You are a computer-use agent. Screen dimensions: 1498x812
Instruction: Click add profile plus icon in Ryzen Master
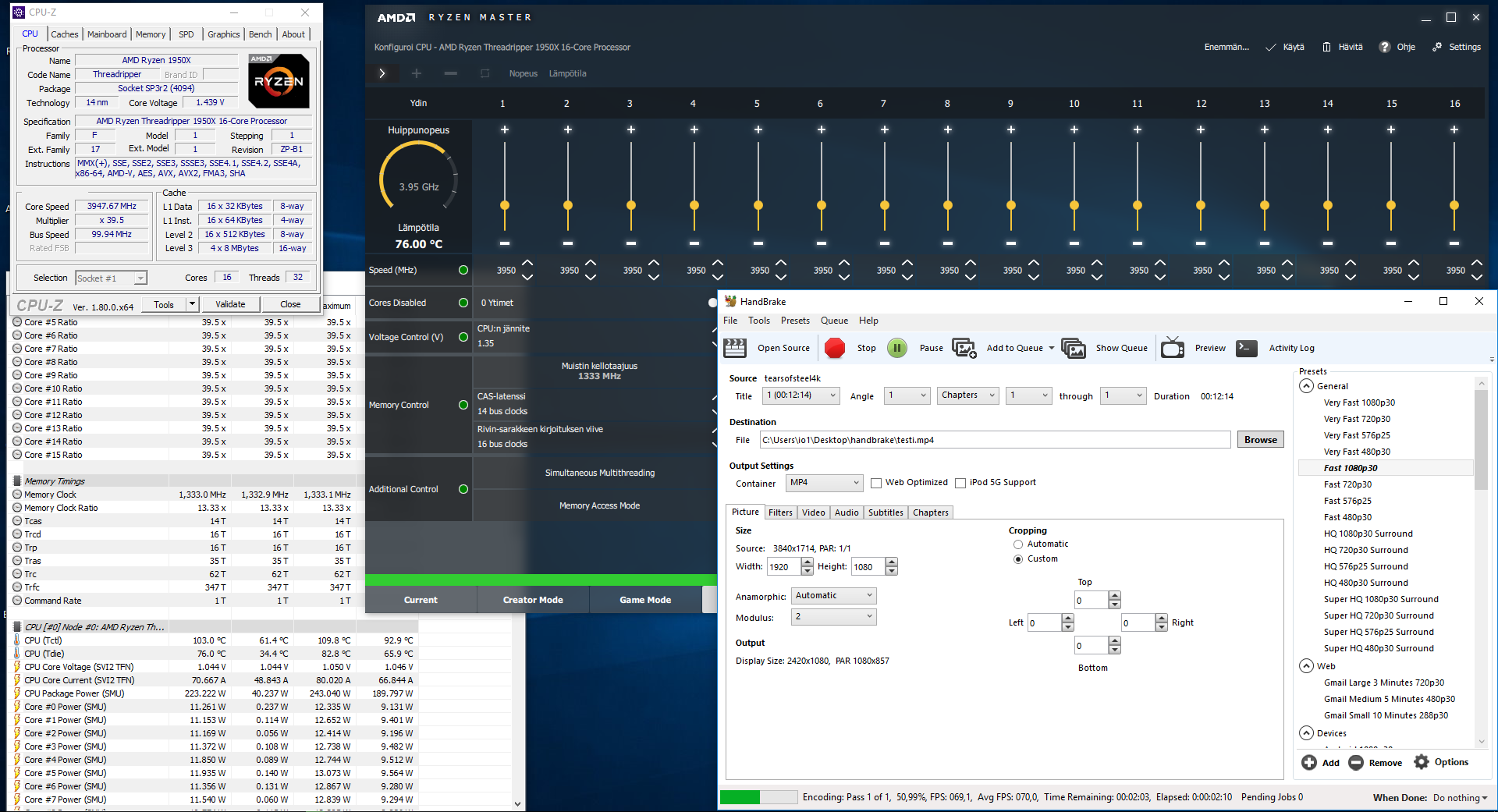coord(417,73)
